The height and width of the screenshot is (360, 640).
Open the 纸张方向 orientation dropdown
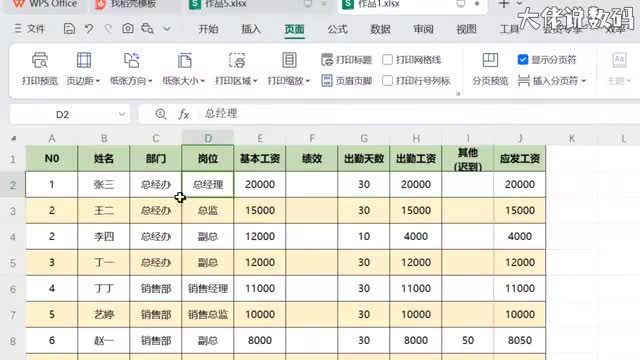(131, 69)
